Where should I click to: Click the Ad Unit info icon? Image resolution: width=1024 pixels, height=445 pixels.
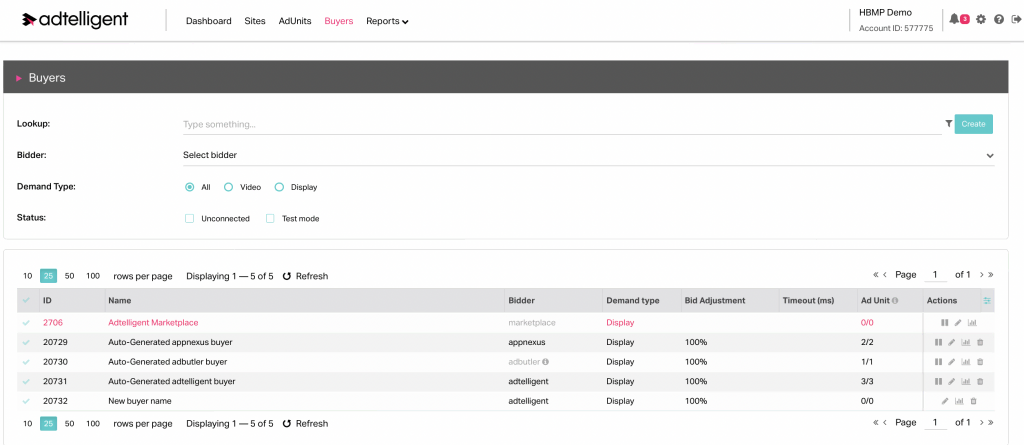895,301
